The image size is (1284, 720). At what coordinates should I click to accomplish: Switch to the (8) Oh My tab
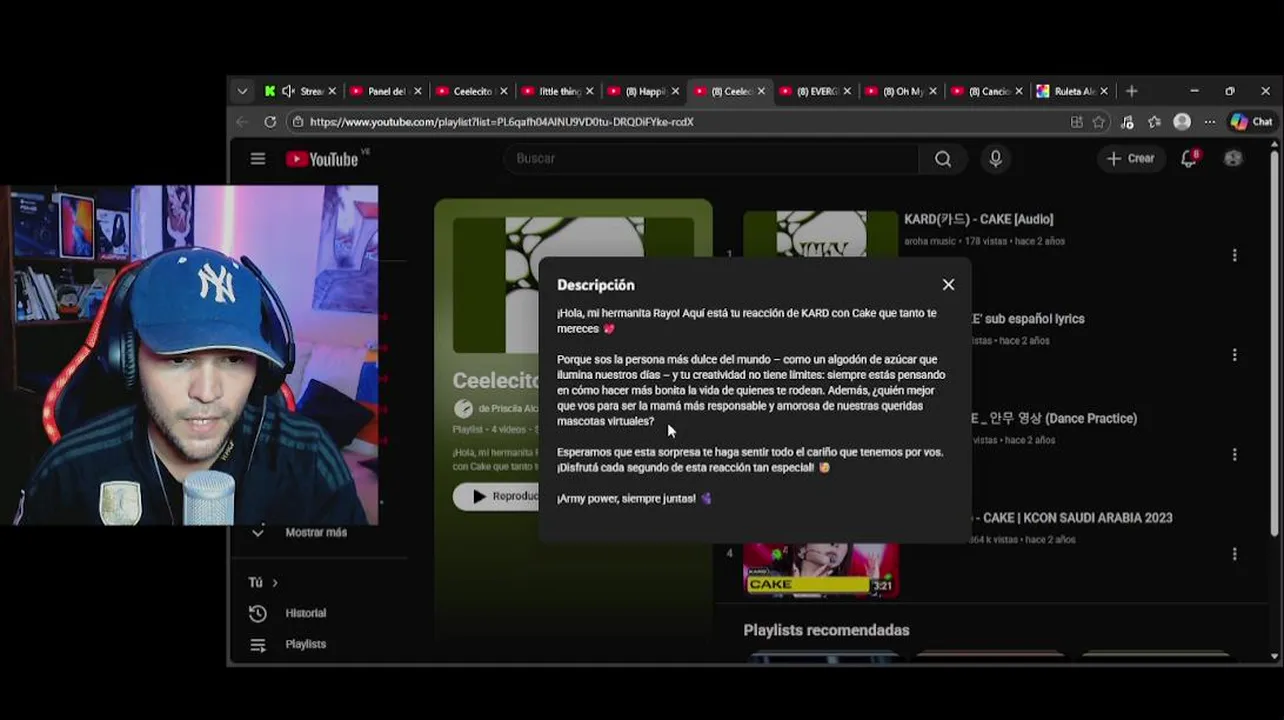(902, 91)
